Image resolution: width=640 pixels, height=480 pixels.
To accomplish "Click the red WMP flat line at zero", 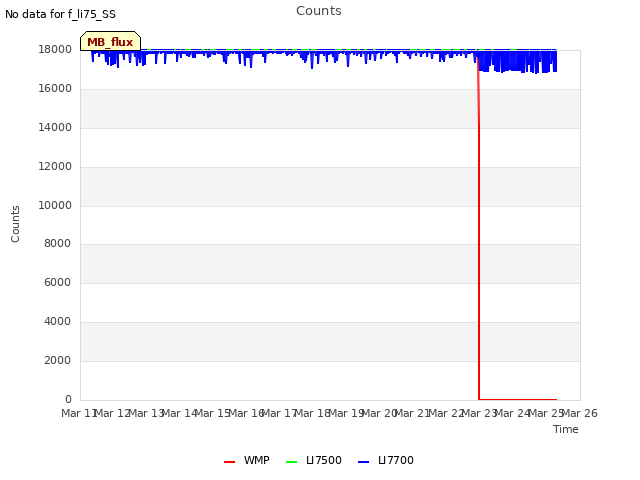I will tap(518, 399).
